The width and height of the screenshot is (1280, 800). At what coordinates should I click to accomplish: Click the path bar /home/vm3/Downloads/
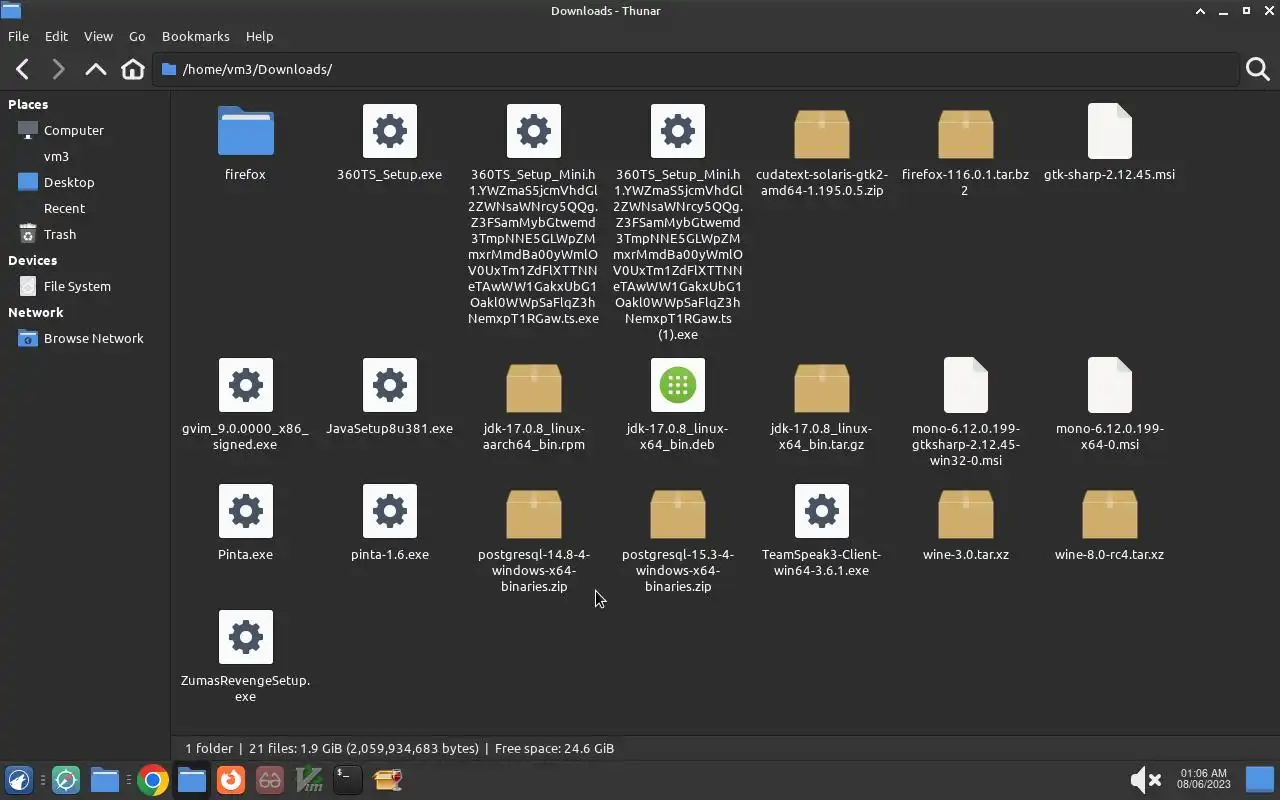click(695, 69)
